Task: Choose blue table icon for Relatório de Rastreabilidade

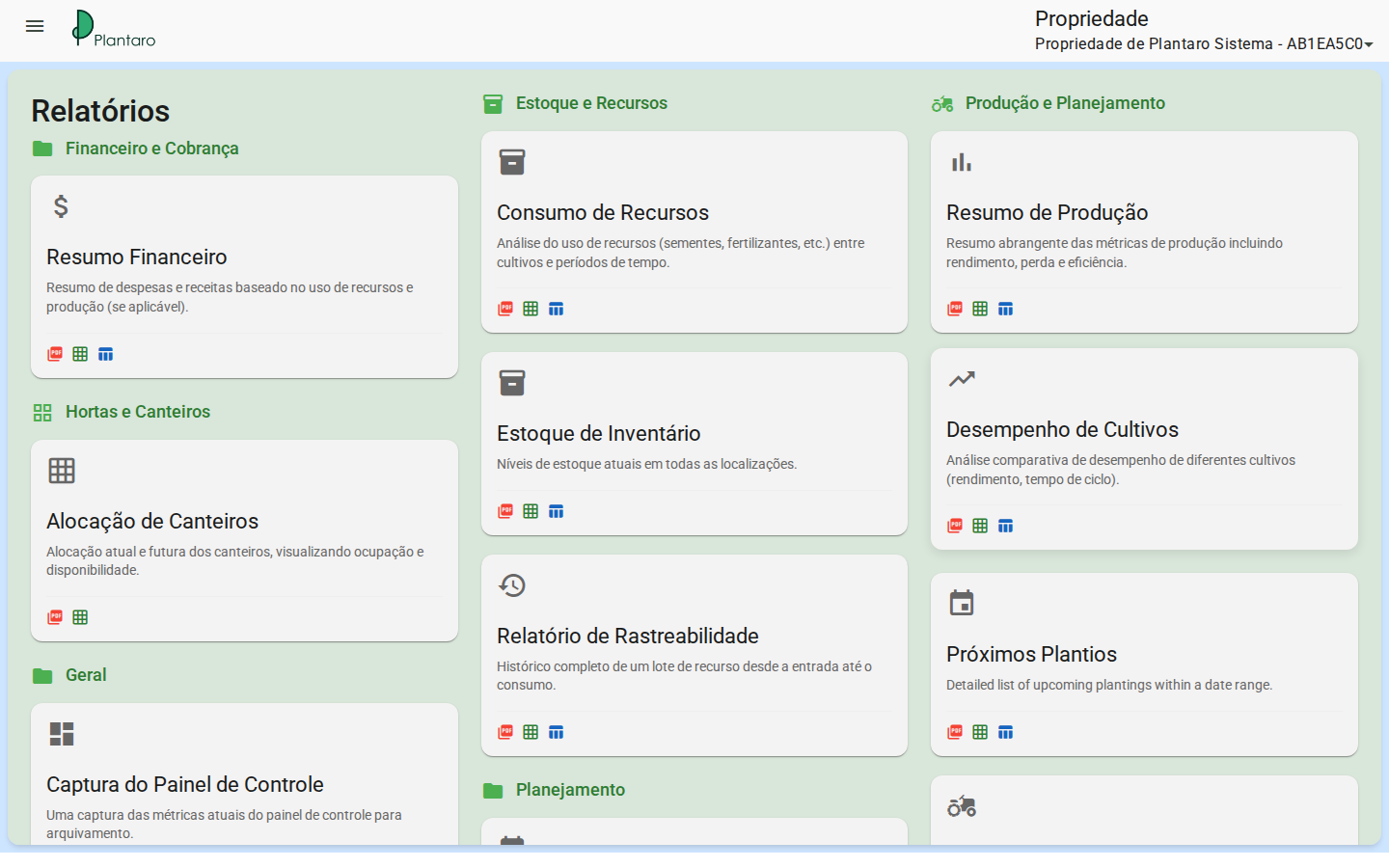Action: tap(557, 732)
